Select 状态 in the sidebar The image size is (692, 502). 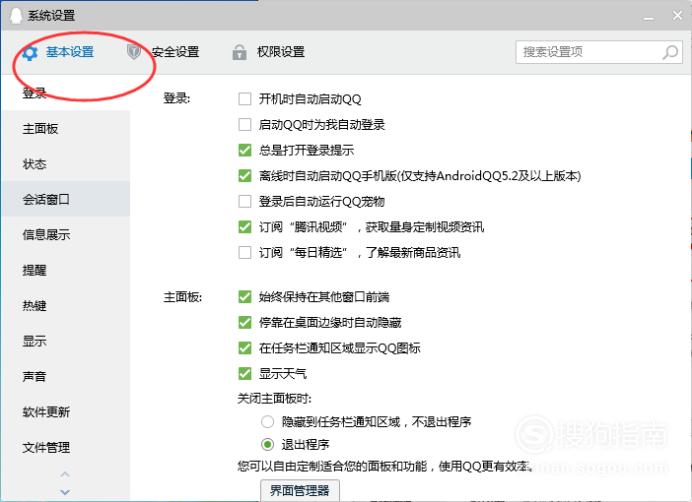(66, 164)
